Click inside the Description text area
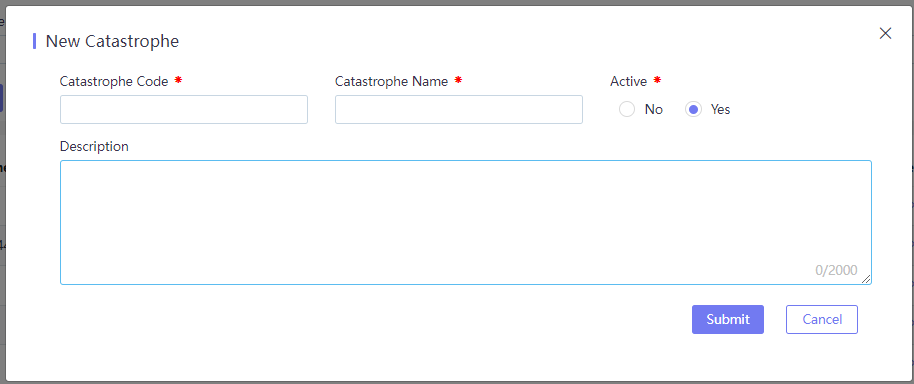The width and height of the screenshot is (914, 384). (x=466, y=223)
